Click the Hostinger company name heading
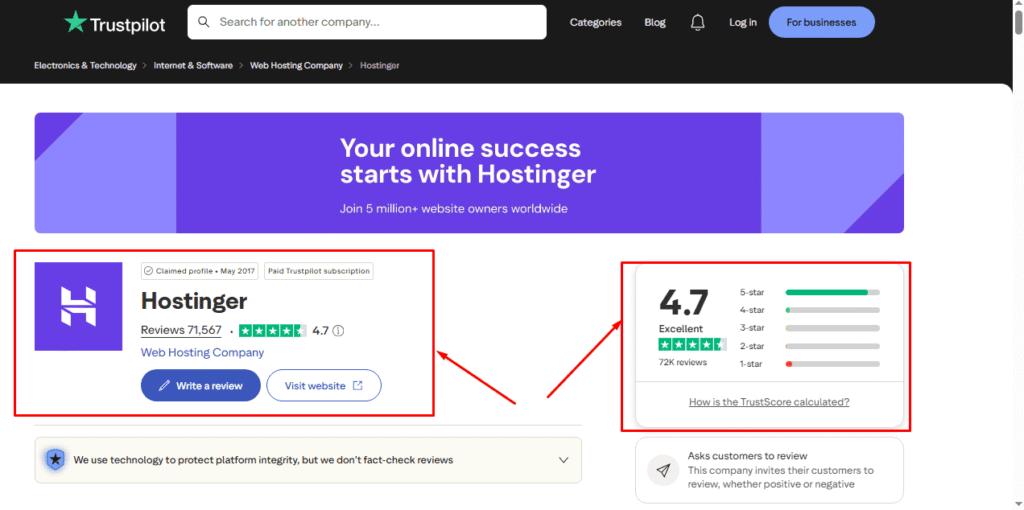The height and width of the screenshot is (510, 1024). point(194,301)
